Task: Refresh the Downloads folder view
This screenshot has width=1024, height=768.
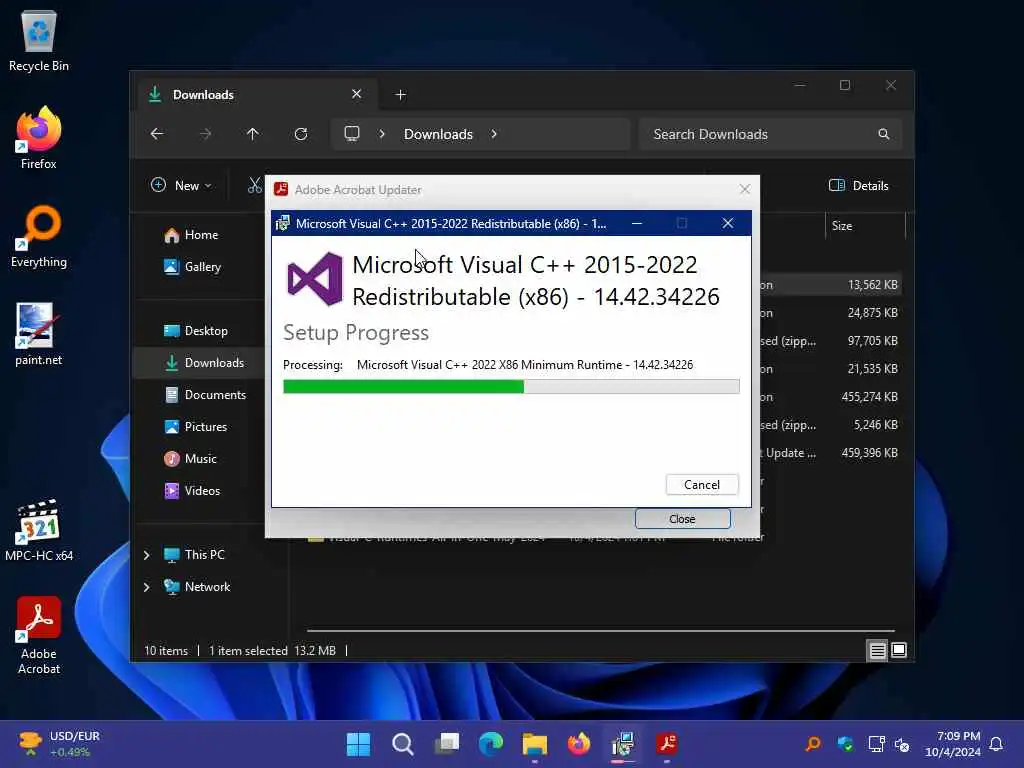Action: 300,134
